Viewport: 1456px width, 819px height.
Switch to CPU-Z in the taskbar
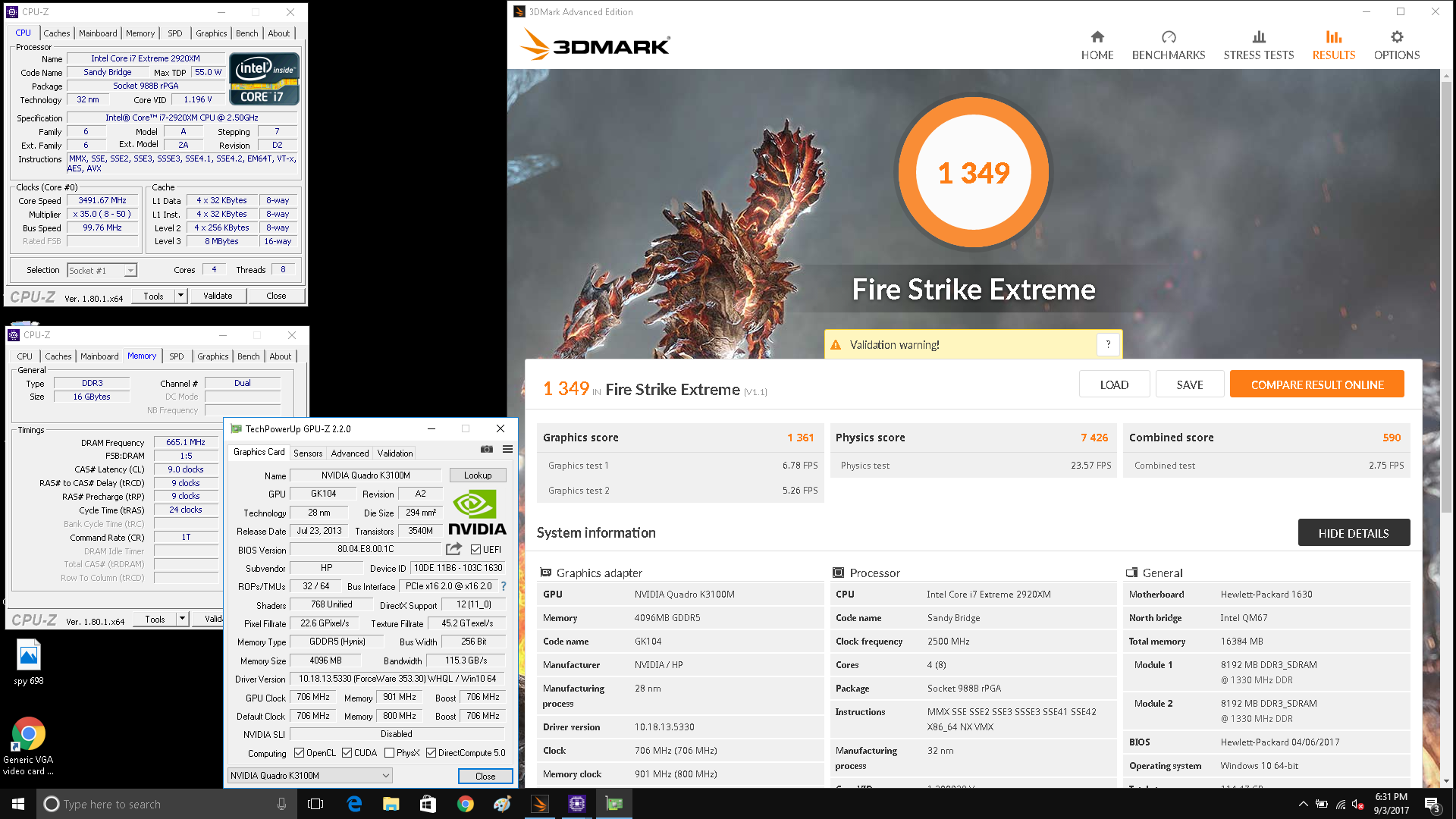(577, 804)
